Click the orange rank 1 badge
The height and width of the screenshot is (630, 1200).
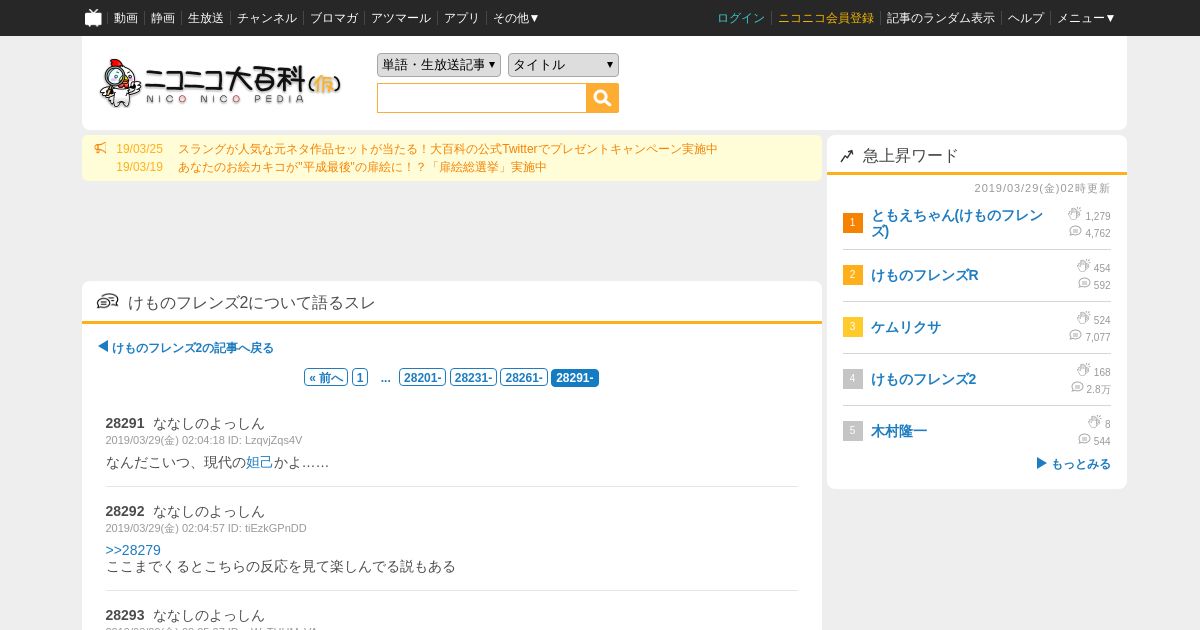(x=852, y=223)
